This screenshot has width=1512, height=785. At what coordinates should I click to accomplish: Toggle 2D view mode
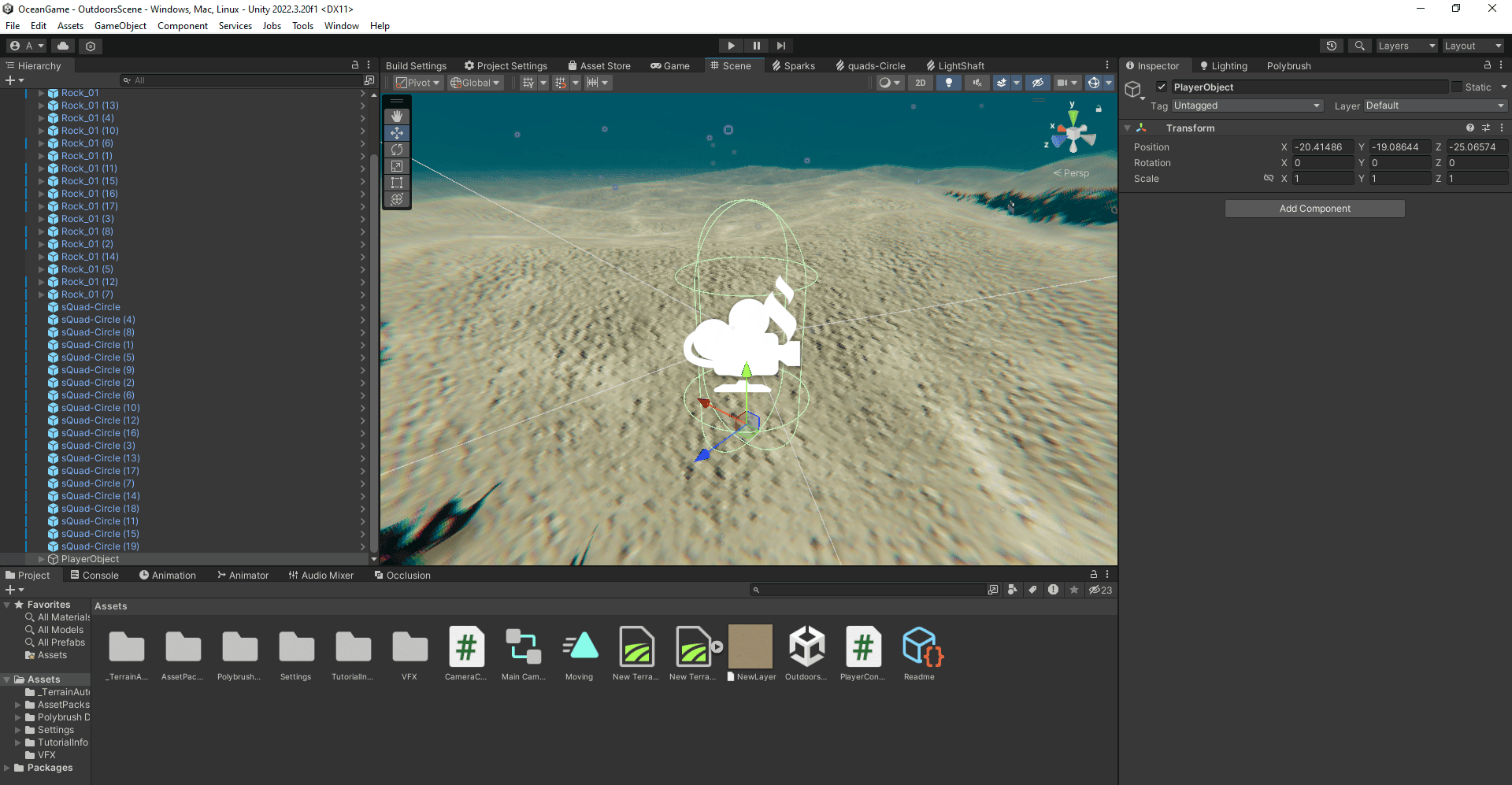tap(921, 83)
